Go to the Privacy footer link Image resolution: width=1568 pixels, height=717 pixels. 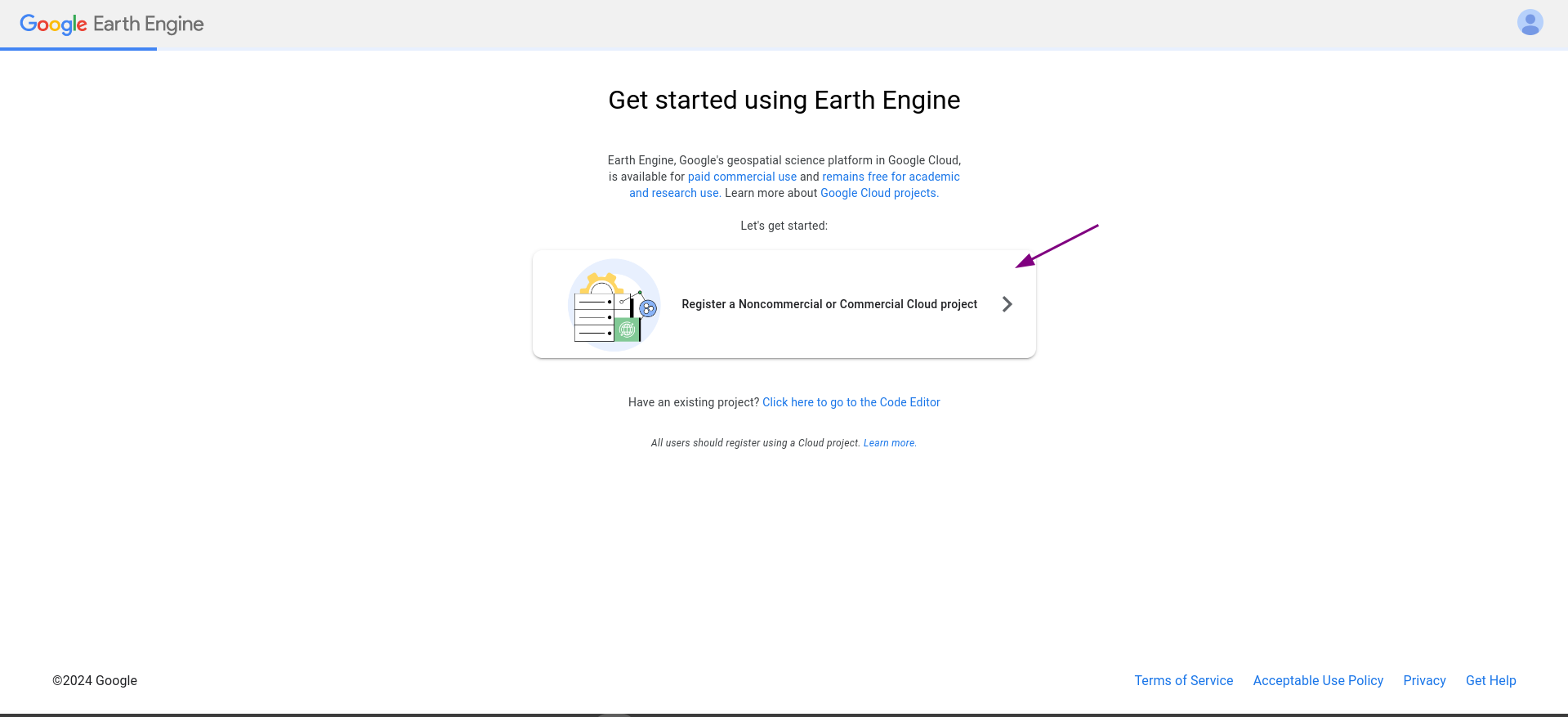[1424, 680]
